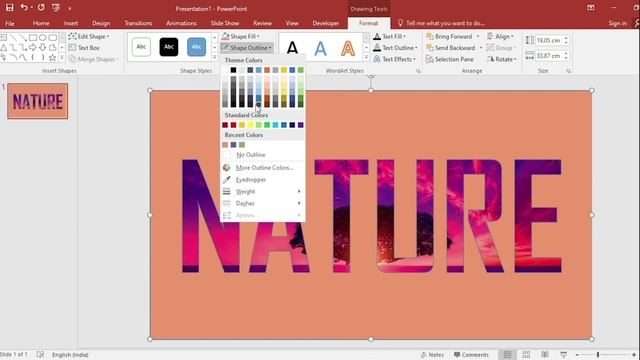640x360 pixels.
Task: Switch to the Design tab
Action: 101,23
